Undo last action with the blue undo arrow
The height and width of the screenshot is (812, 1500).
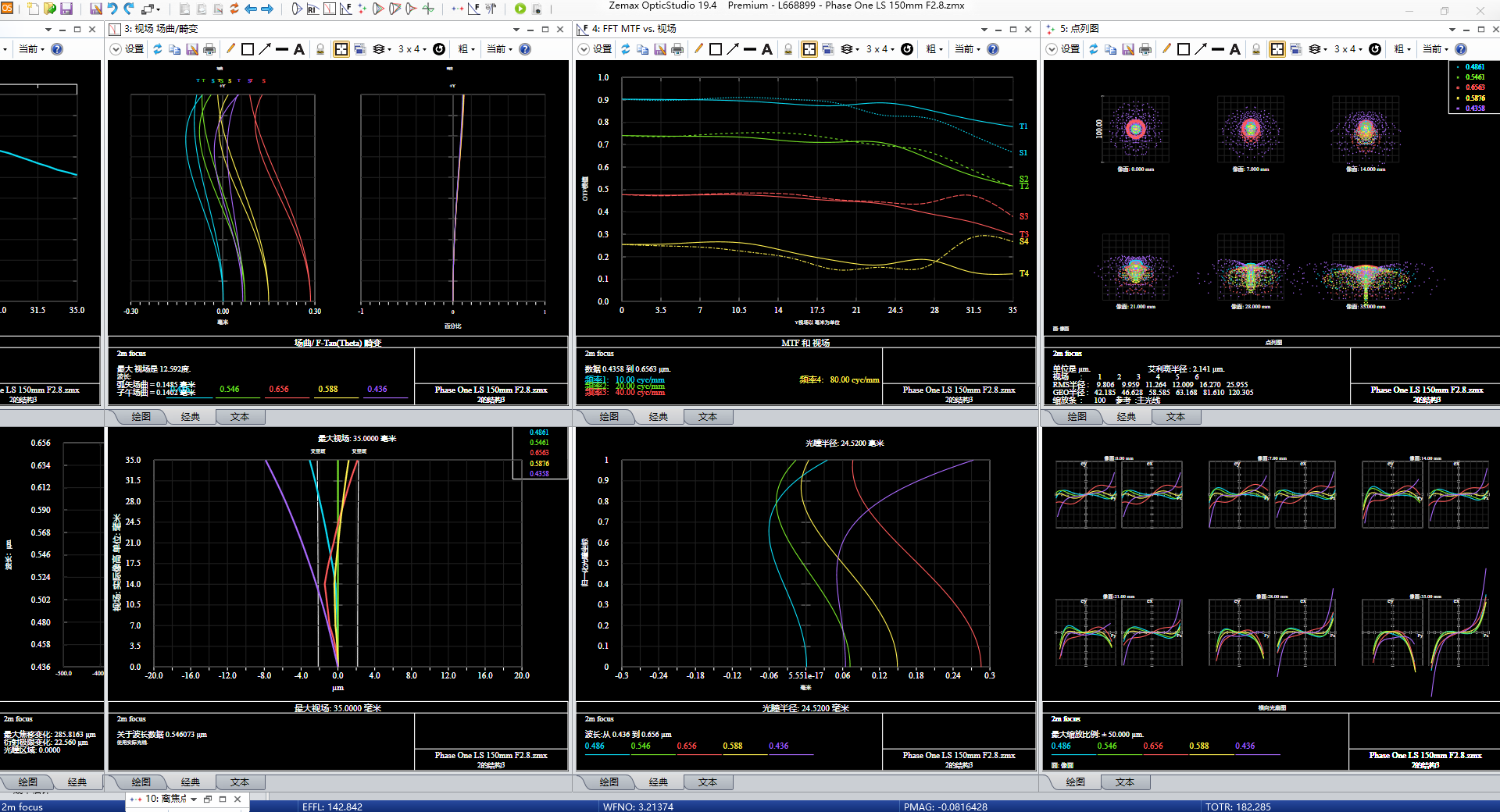pos(112,9)
